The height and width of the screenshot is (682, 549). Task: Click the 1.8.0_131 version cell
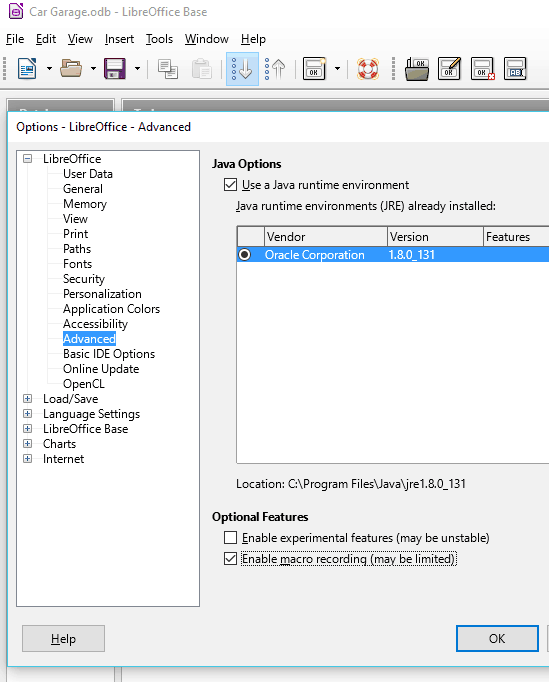coord(412,254)
